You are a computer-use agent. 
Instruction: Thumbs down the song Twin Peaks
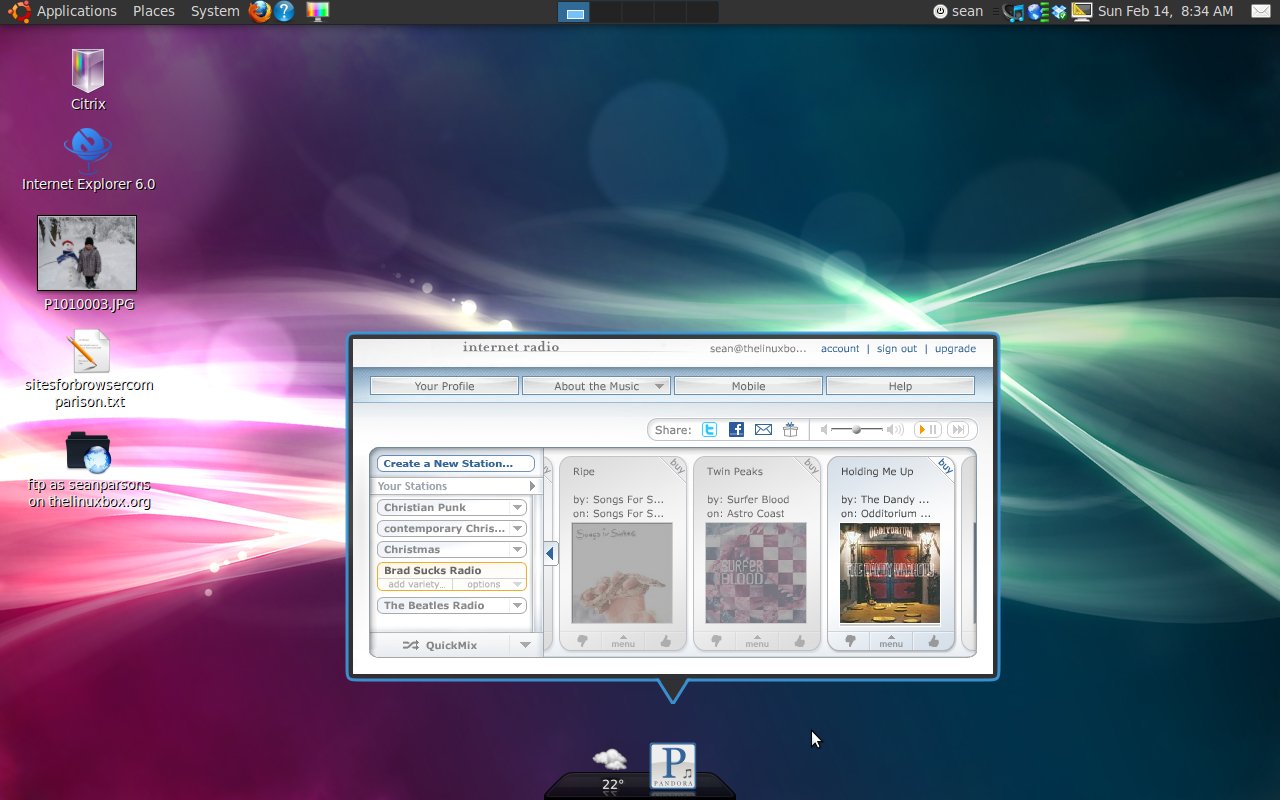pyautogui.click(x=715, y=641)
